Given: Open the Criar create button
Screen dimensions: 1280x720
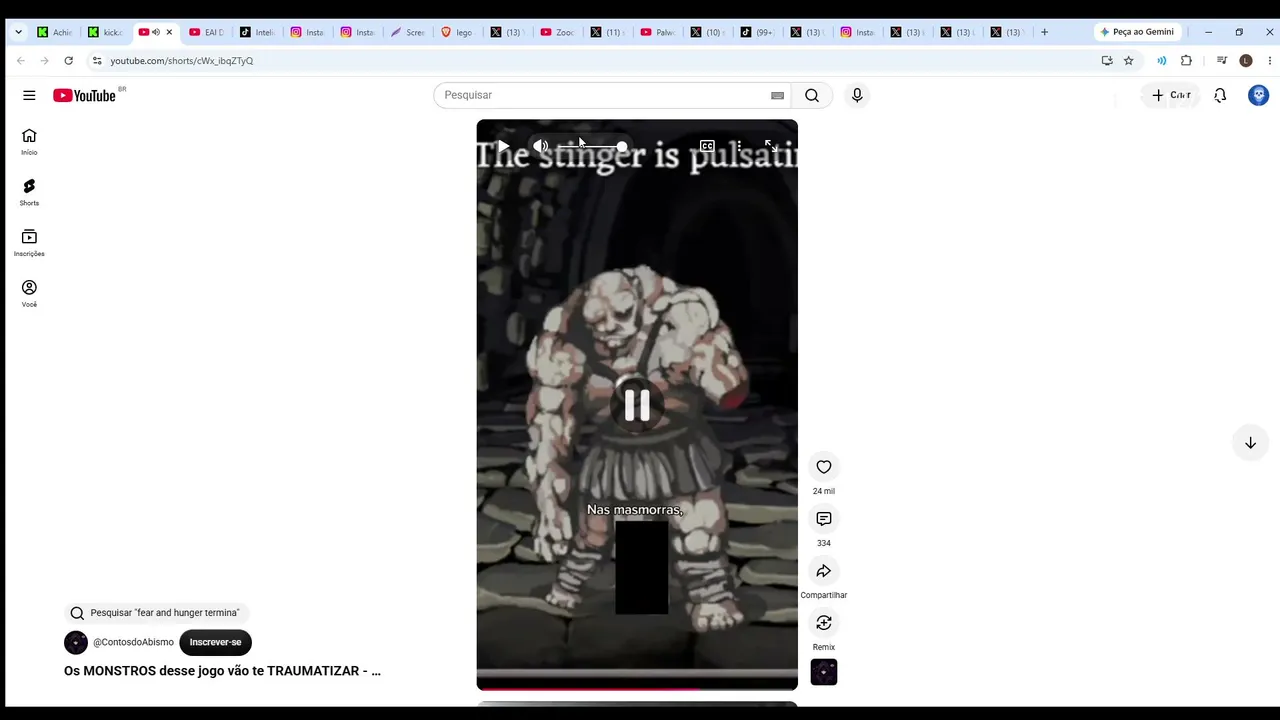Looking at the screenshot, I should [1170, 95].
